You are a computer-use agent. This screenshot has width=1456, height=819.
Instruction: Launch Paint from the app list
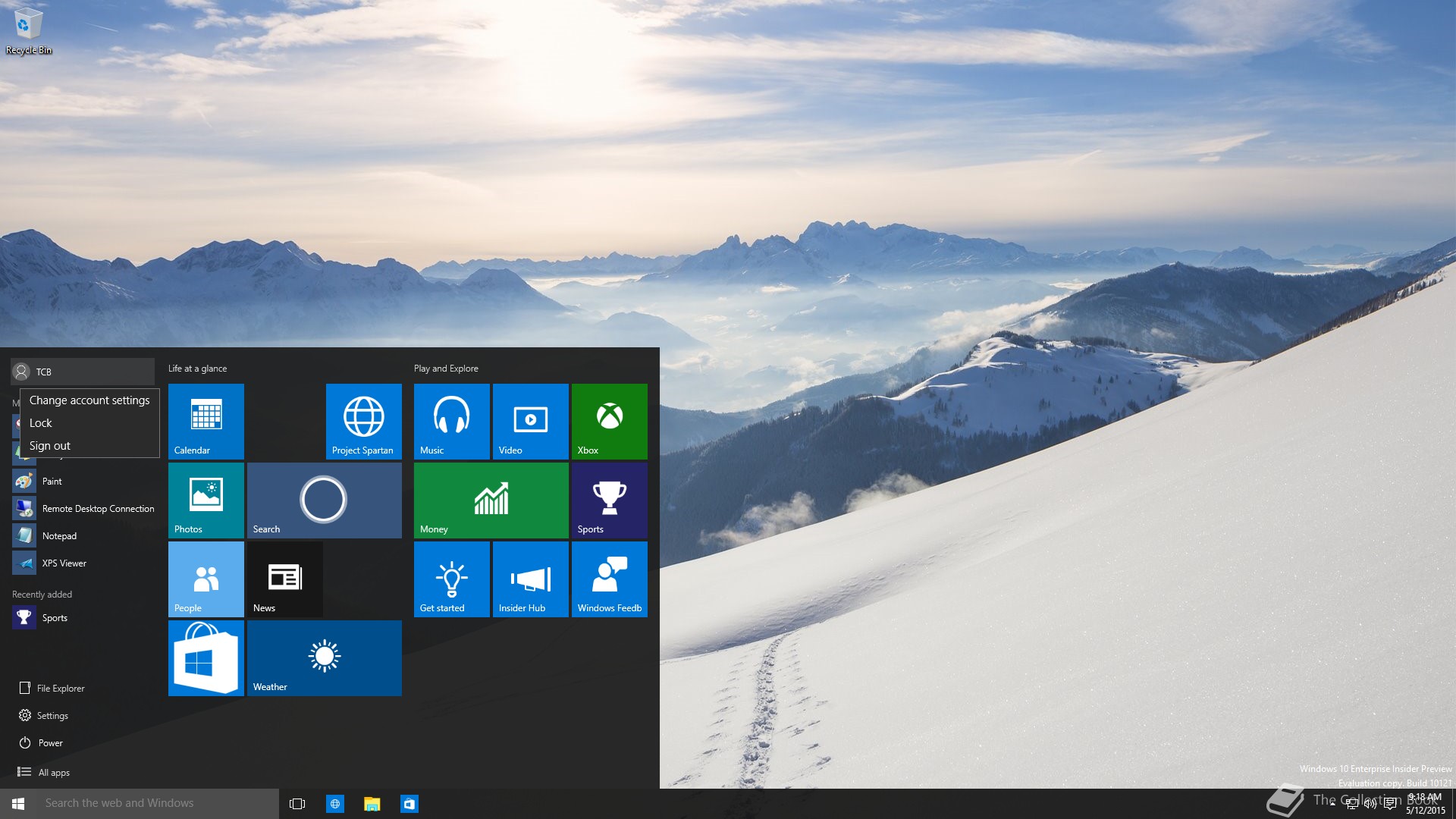click(83, 481)
